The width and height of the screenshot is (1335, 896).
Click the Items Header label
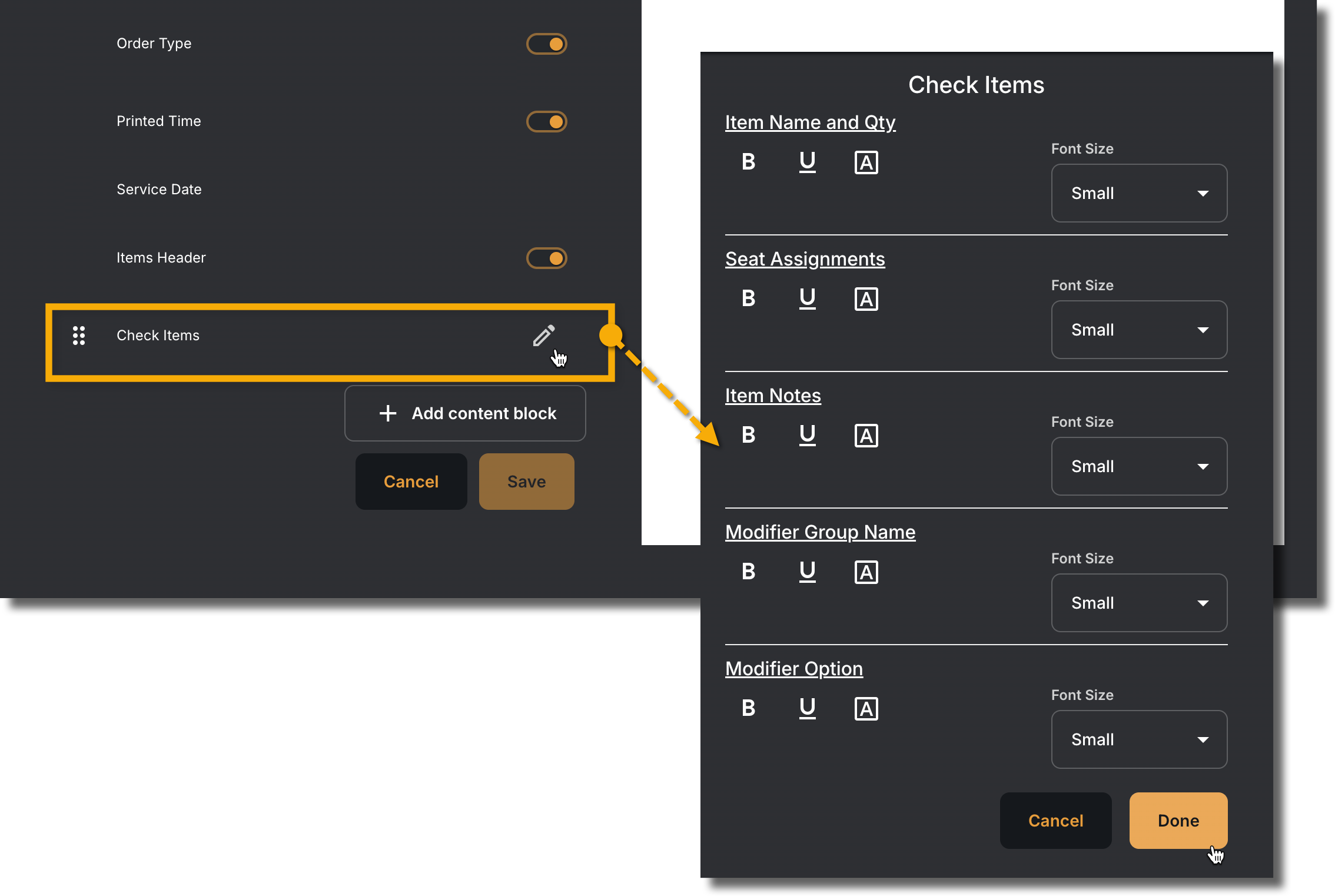161,258
